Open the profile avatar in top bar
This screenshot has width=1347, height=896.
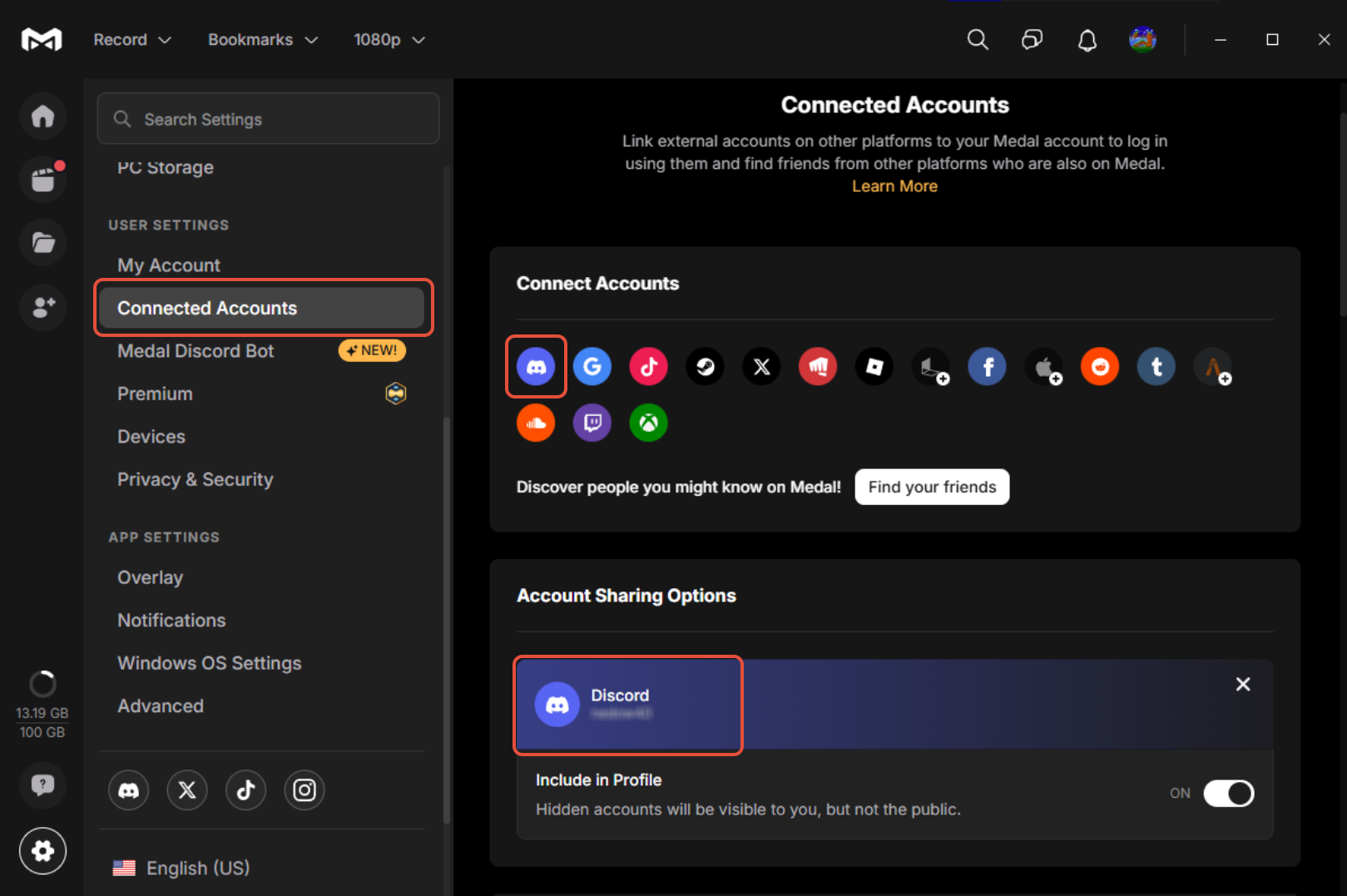(1143, 39)
